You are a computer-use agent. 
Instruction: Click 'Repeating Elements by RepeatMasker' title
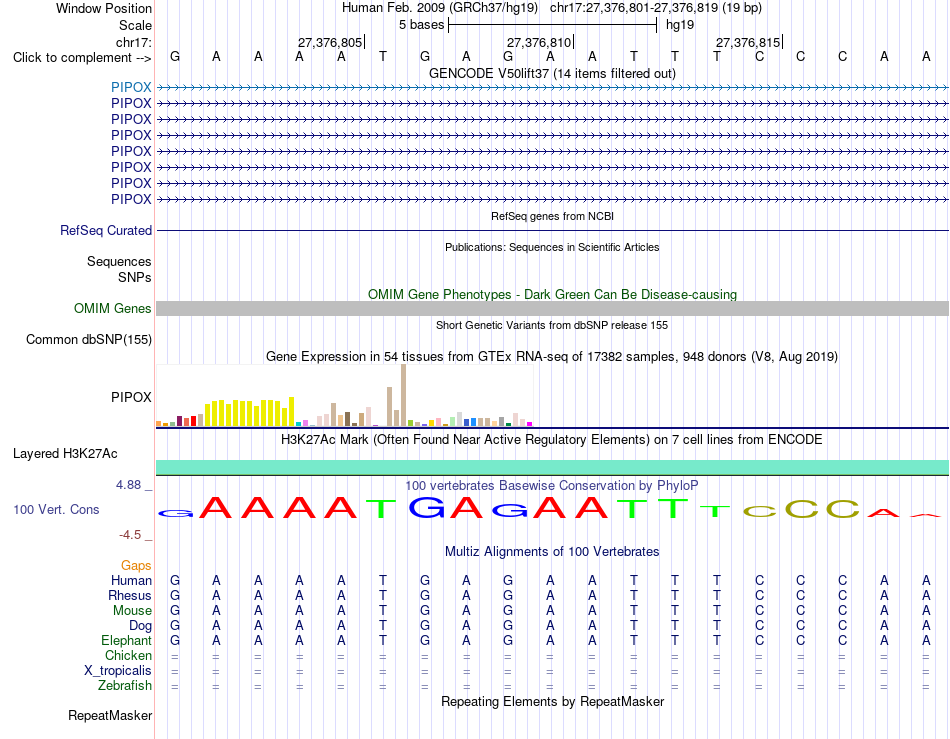552,701
